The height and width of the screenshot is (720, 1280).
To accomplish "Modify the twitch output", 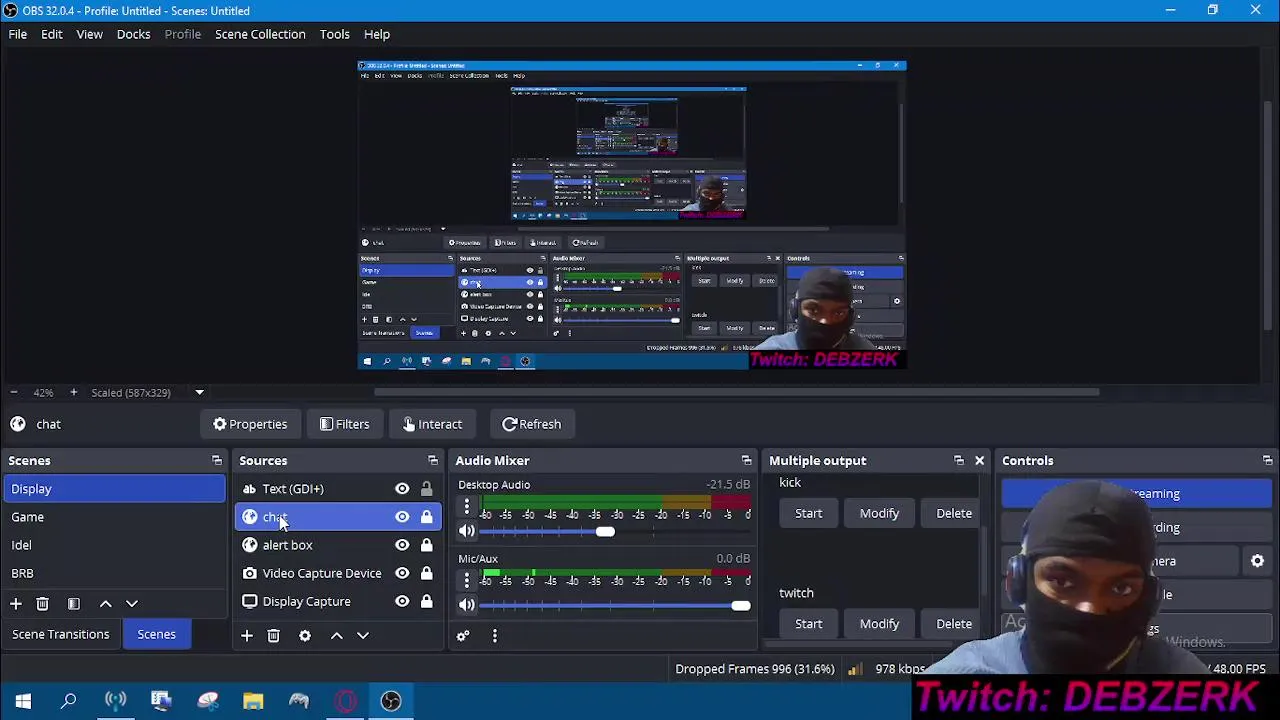I will 879,624.
